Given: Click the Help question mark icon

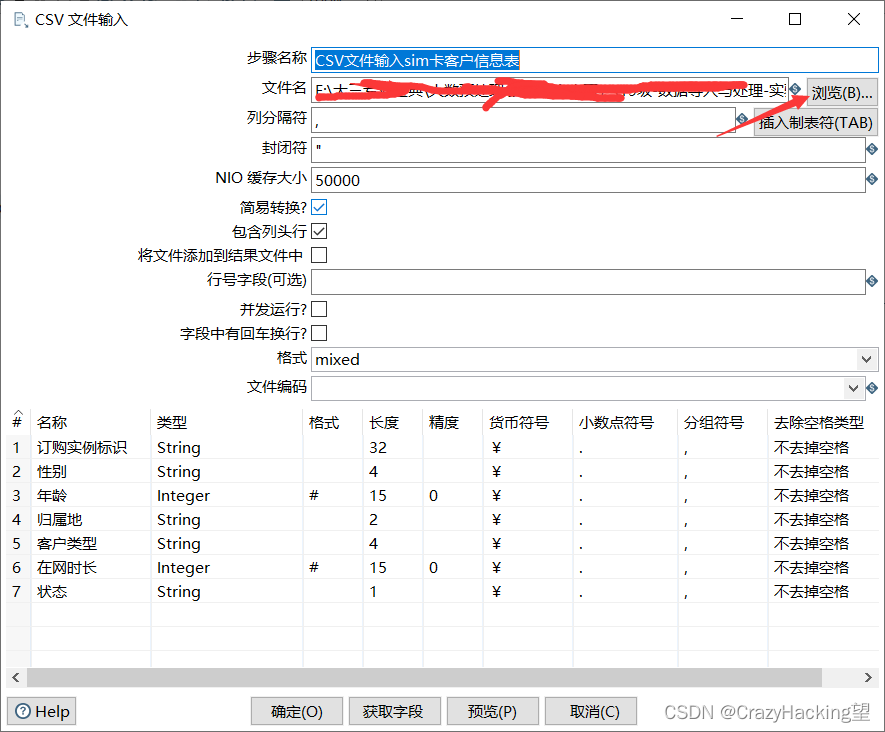Looking at the screenshot, I should (23, 711).
